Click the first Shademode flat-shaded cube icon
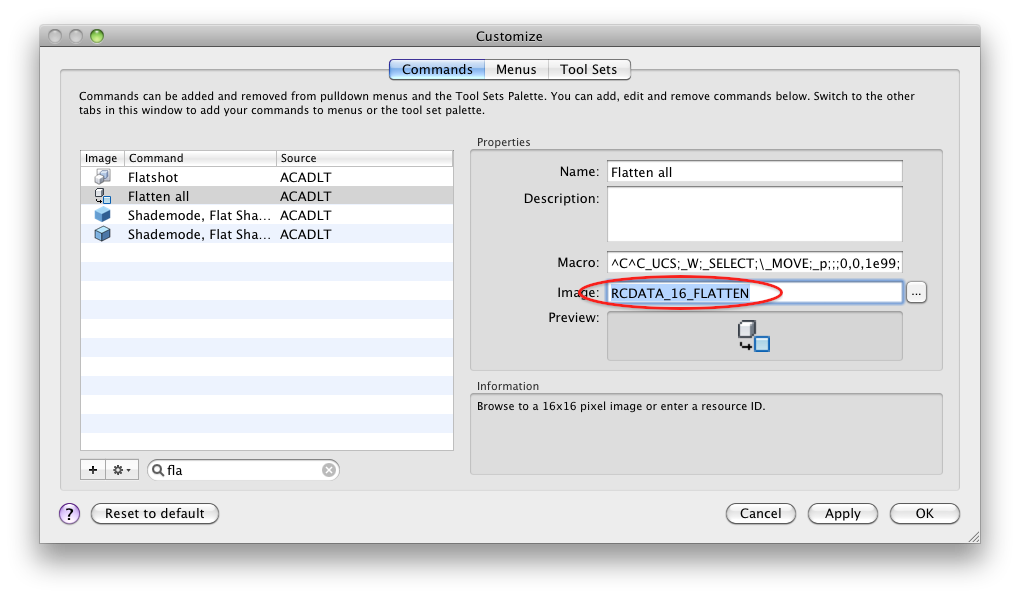1020x598 pixels. point(100,214)
